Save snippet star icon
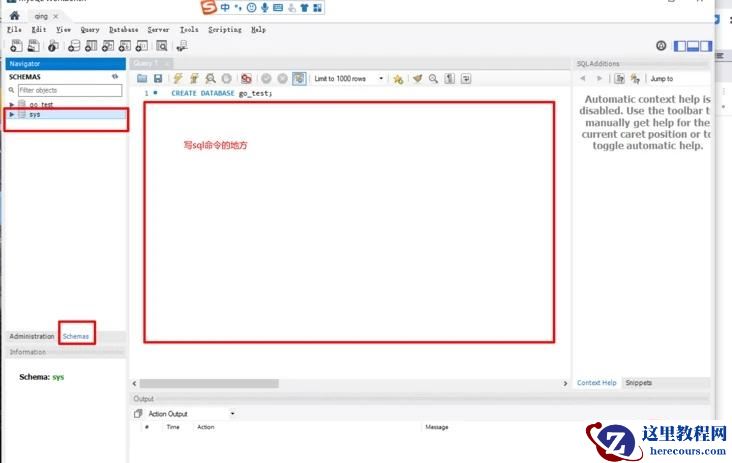The width and height of the screenshot is (732, 463). tap(398, 79)
